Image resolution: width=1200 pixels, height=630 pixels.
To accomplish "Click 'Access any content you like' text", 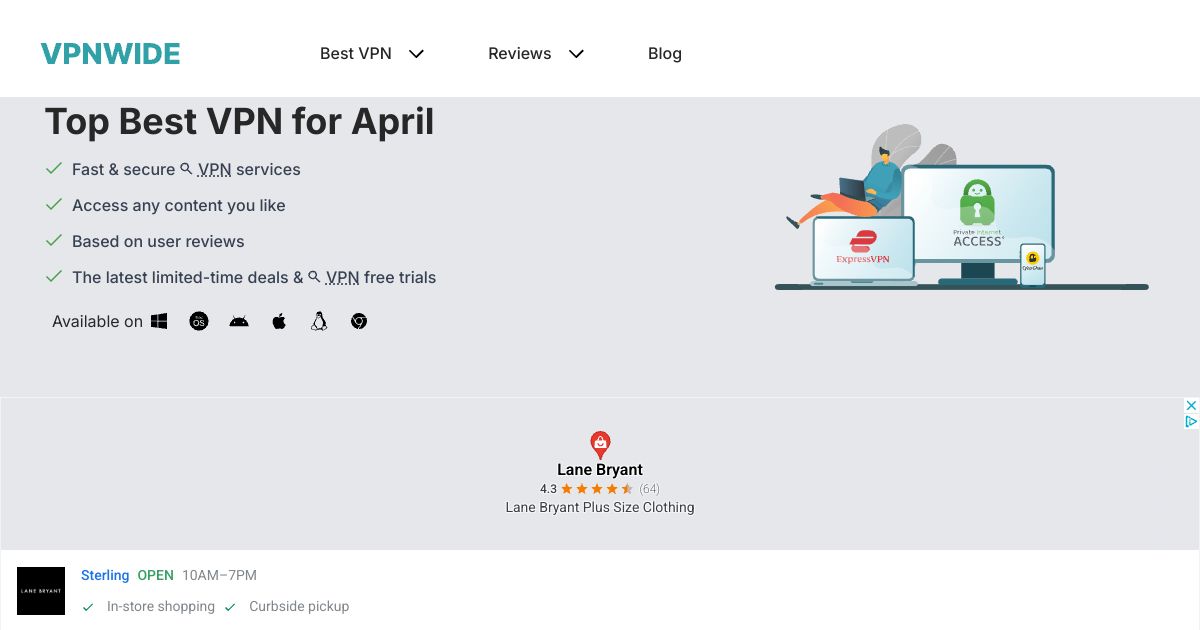I will pyautogui.click(x=179, y=205).
